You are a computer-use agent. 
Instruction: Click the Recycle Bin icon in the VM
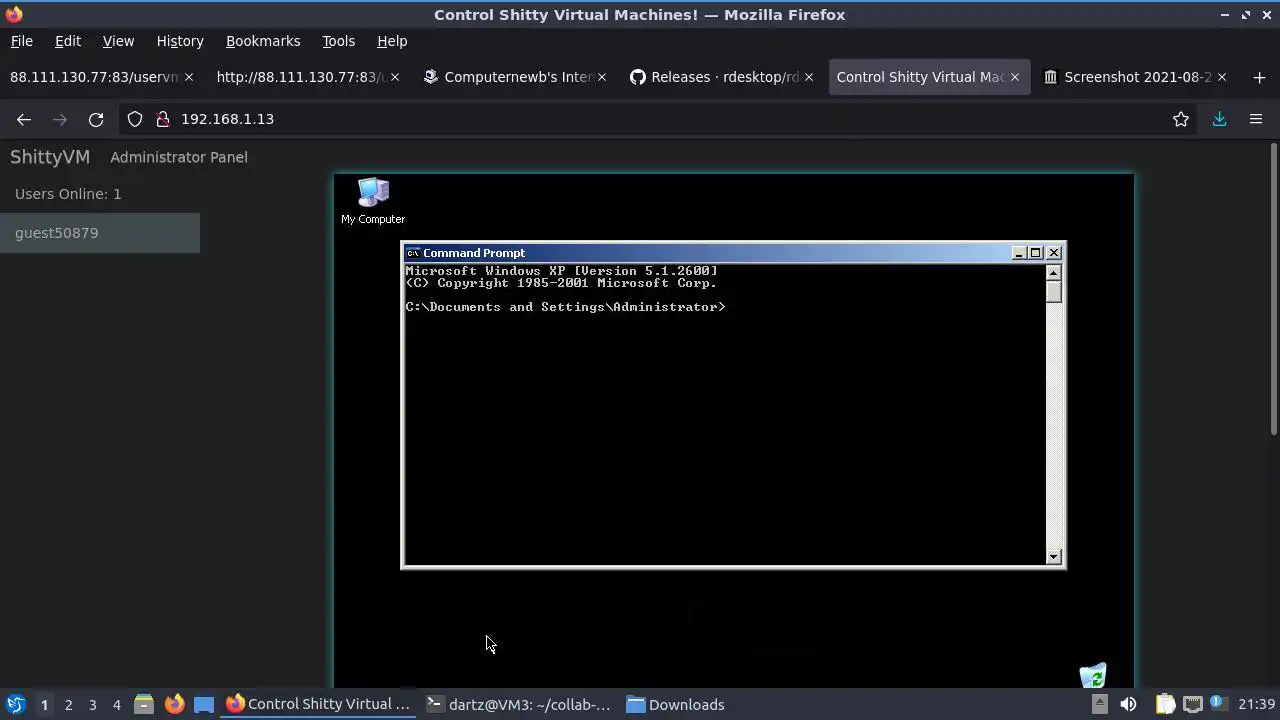(1093, 675)
